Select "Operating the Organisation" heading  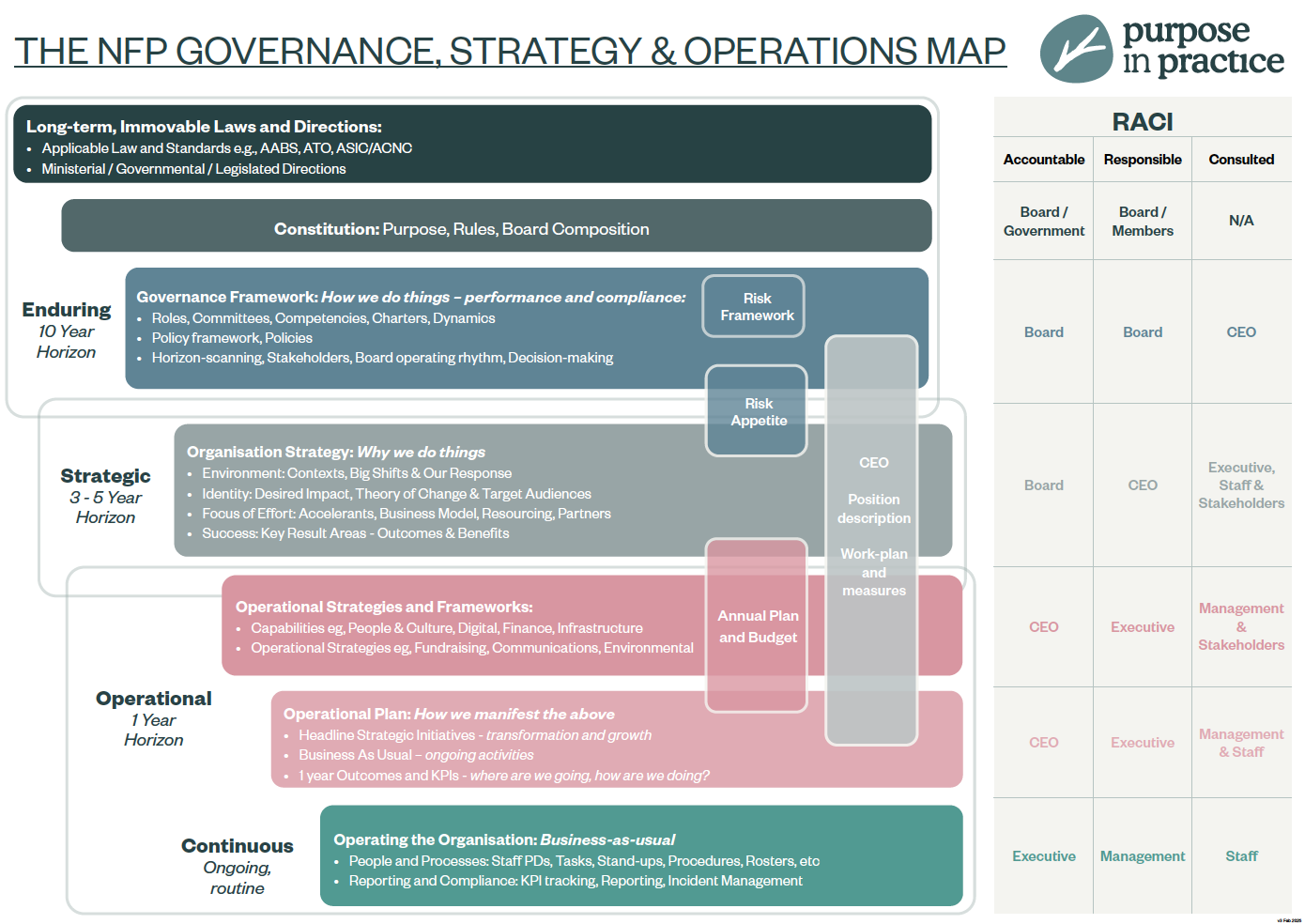click(504, 839)
